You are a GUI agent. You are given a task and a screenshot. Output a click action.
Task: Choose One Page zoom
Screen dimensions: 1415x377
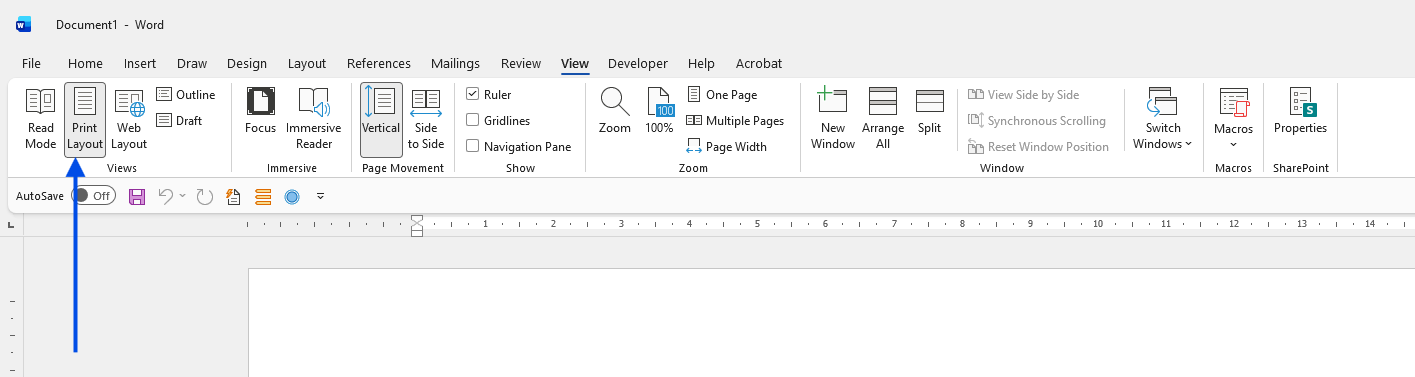point(722,95)
